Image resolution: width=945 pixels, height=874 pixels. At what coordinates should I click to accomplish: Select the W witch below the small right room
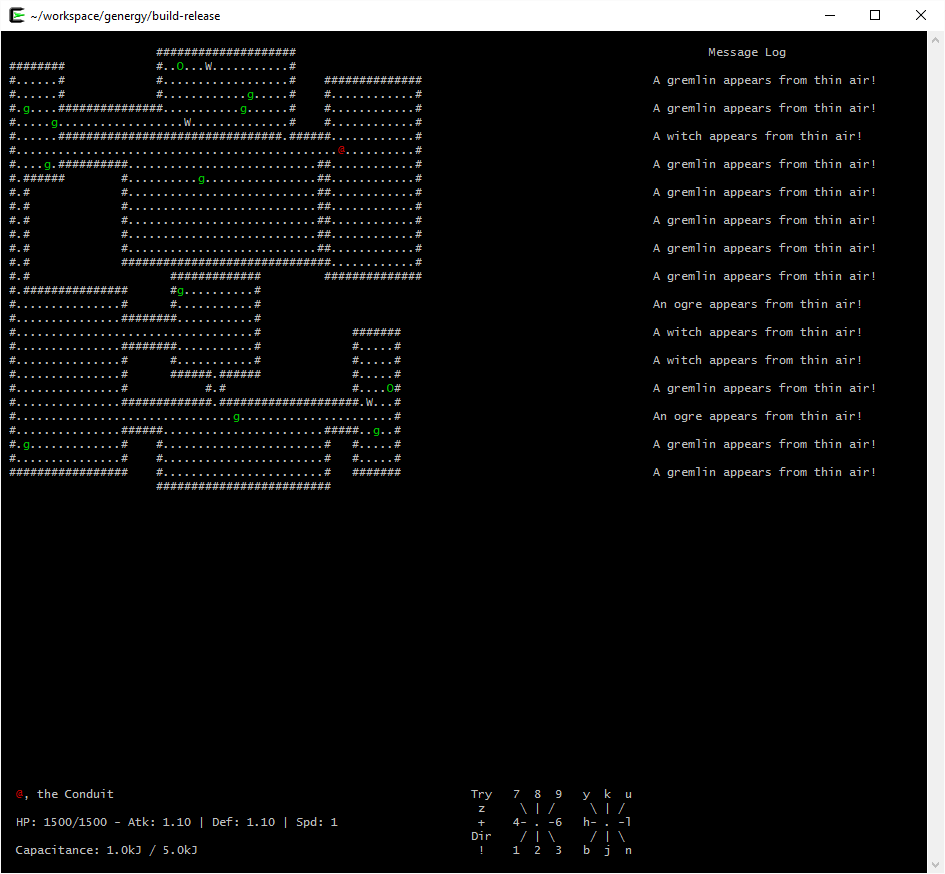(x=369, y=402)
